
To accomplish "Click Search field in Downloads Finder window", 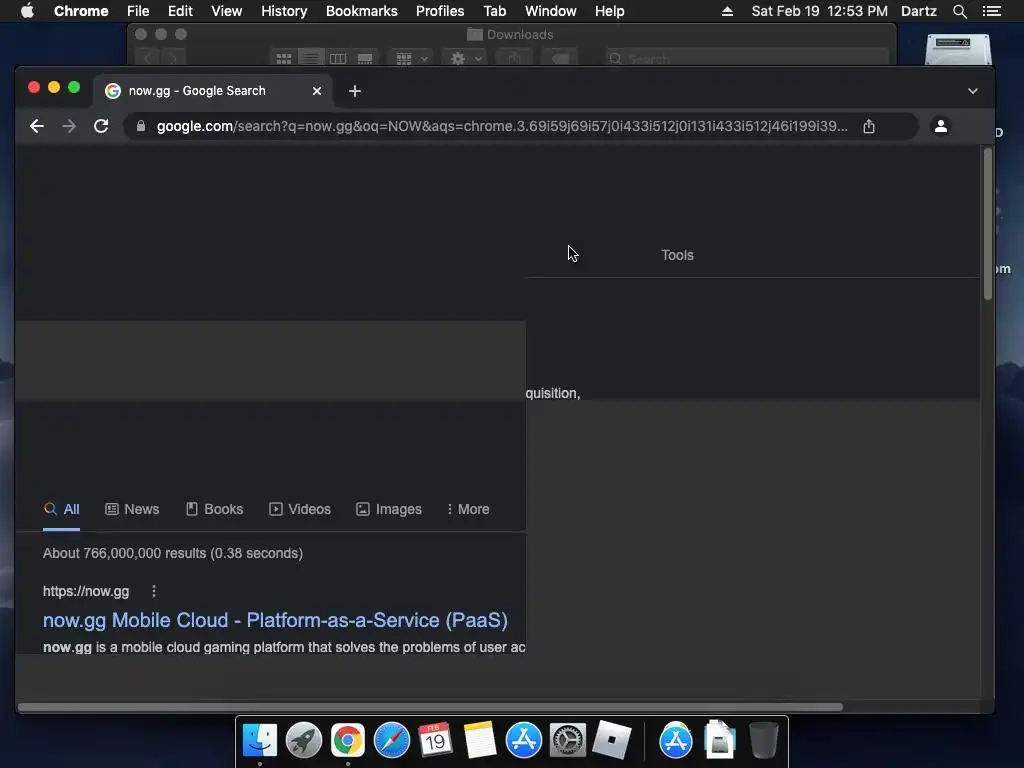I will point(746,59).
